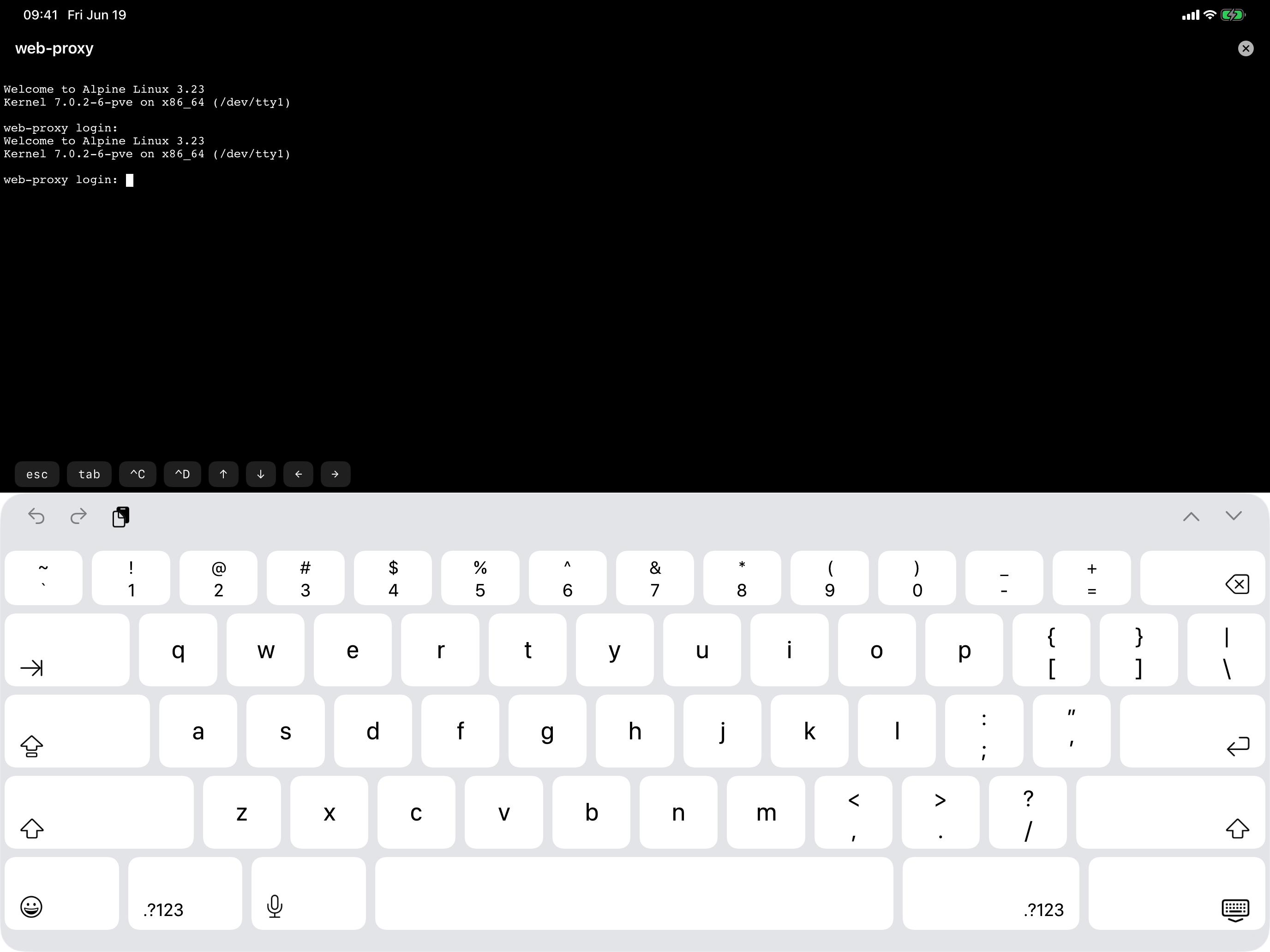This screenshot has height=952, width=1270.
Task: Open the emoji keyboard
Action: point(62,893)
